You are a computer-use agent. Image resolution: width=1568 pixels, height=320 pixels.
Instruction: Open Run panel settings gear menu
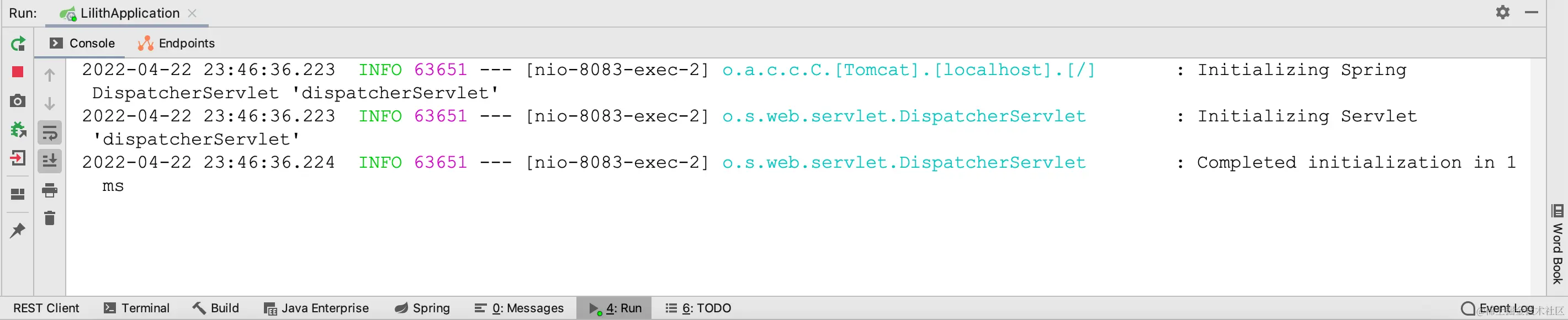(x=1503, y=12)
